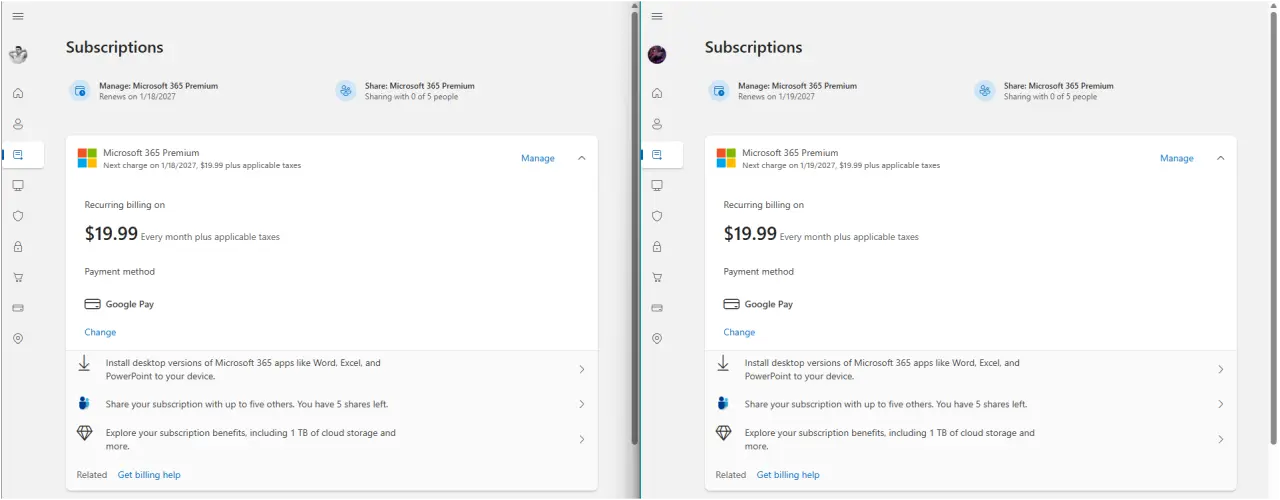Viewport: 1280px width, 500px height.
Task: Click "$19.99" price in left window
Action: pos(111,234)
